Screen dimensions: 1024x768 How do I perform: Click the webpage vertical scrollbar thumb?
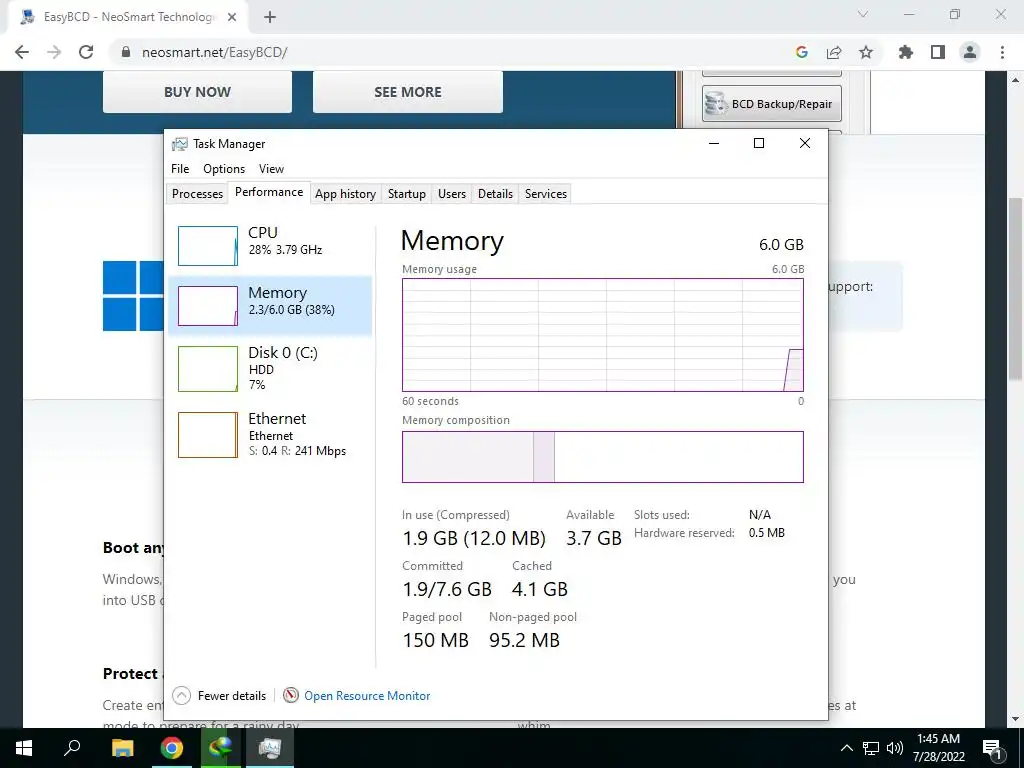point(1015,287)
